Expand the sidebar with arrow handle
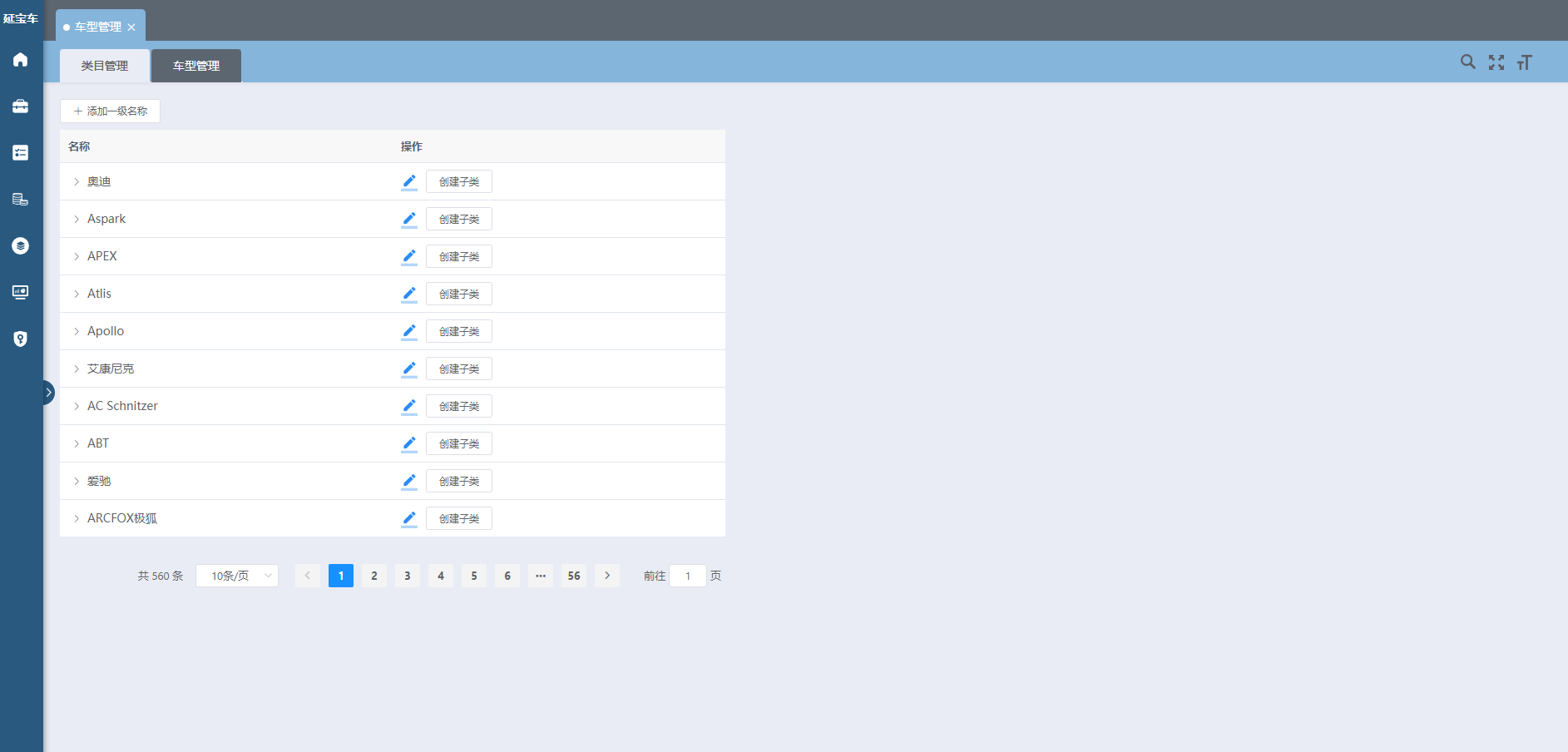Image resolution: width=1568 pixels, height=752 pixels. (48, 393)
